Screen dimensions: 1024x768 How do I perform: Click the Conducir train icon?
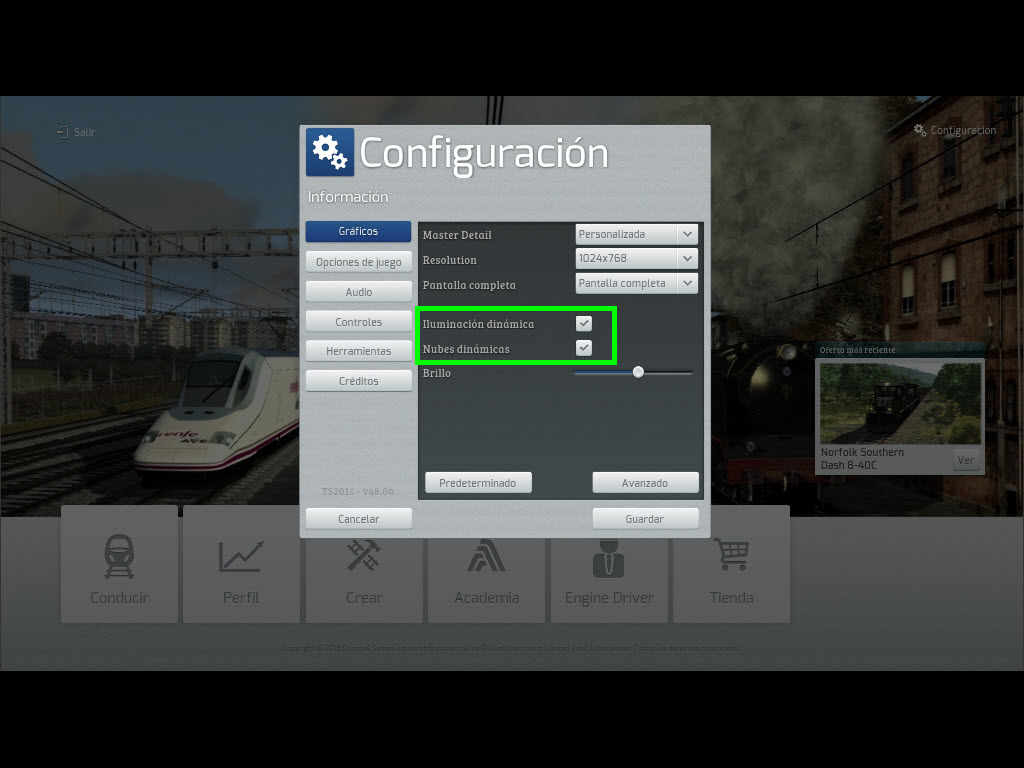[x=119, y=557]
